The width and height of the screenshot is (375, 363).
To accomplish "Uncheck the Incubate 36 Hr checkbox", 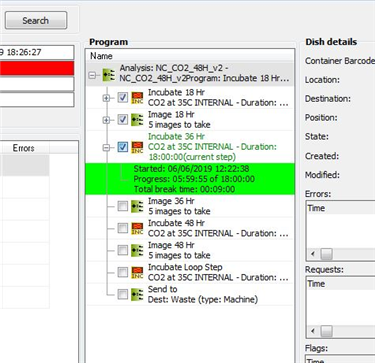I will tap(123, 147).
